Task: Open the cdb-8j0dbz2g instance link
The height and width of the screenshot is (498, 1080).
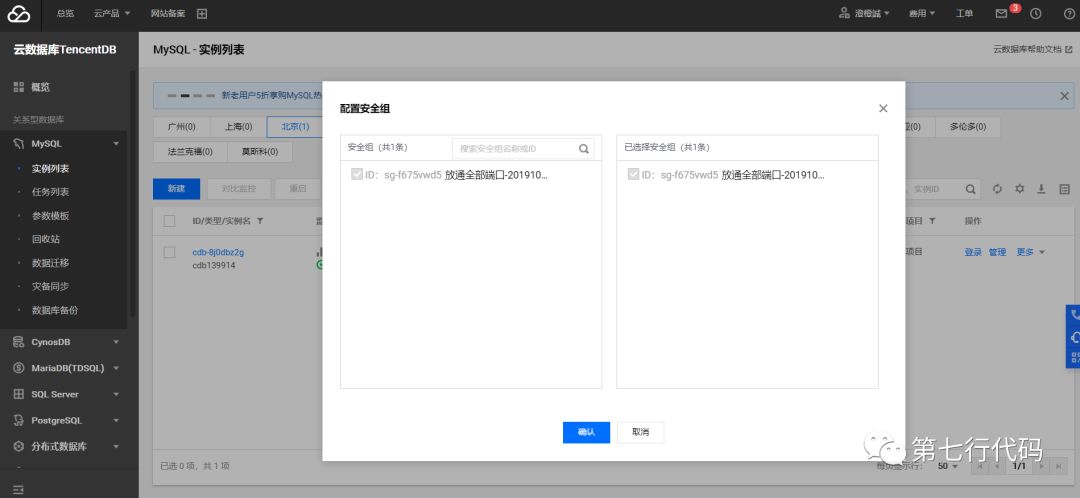Action: click(x=218, y=252)
